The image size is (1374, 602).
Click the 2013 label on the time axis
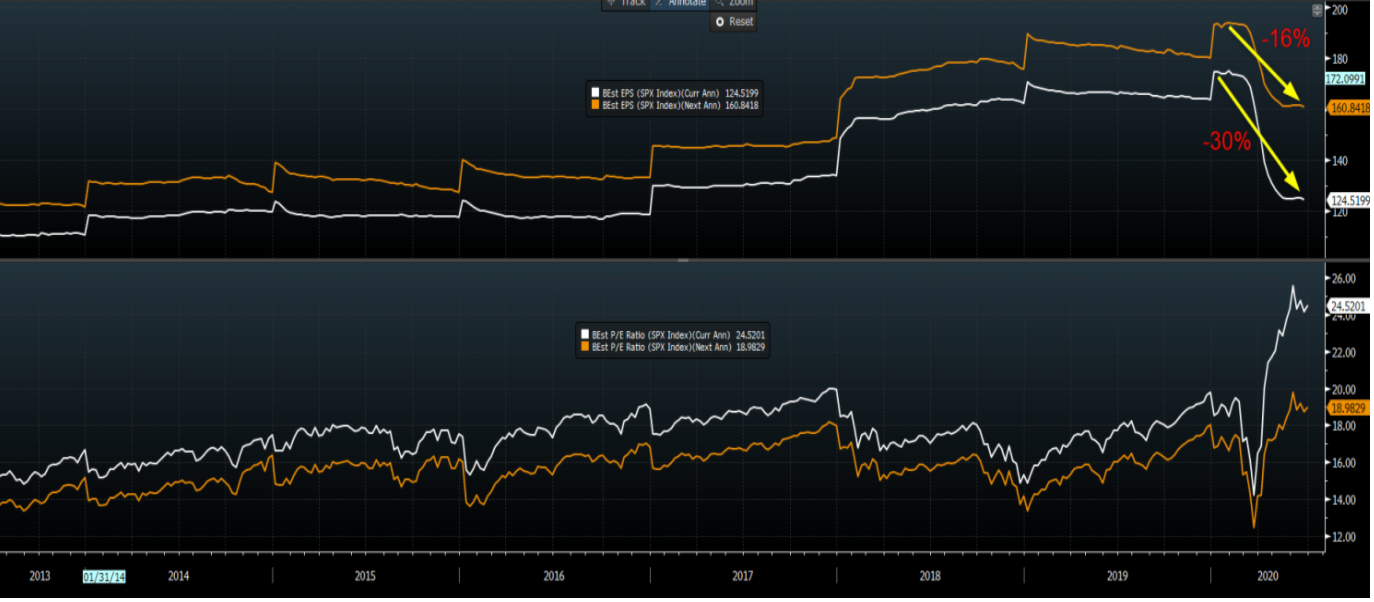40,576
